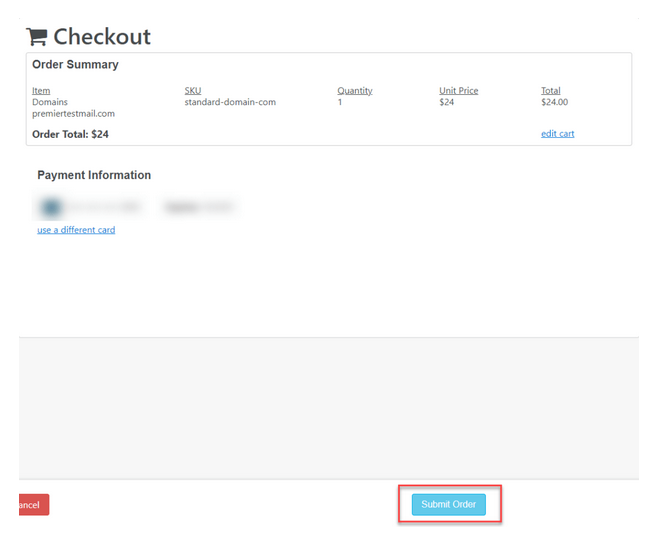Click the $24.00 total value

[x=554, y=102]
